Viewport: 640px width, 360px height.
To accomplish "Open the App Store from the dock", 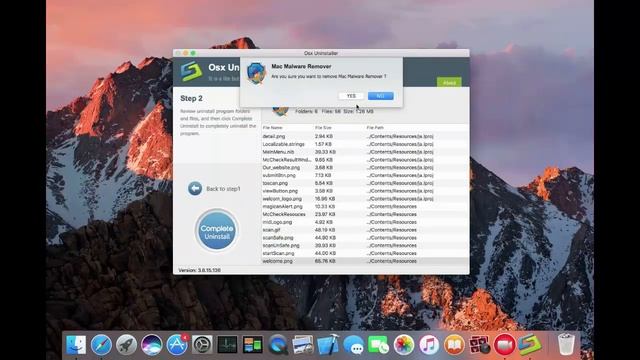I will (x=177, y=345).
